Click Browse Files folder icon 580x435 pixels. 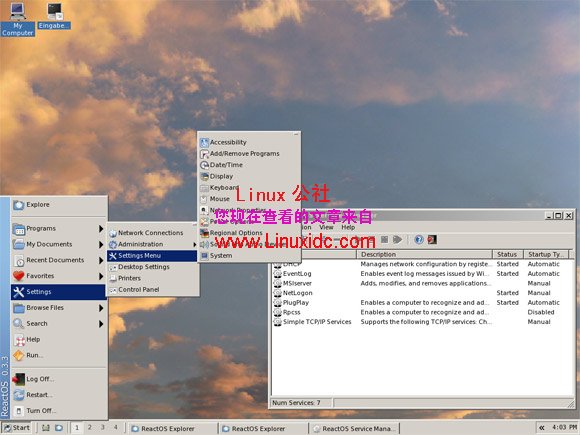pos(19,308)
